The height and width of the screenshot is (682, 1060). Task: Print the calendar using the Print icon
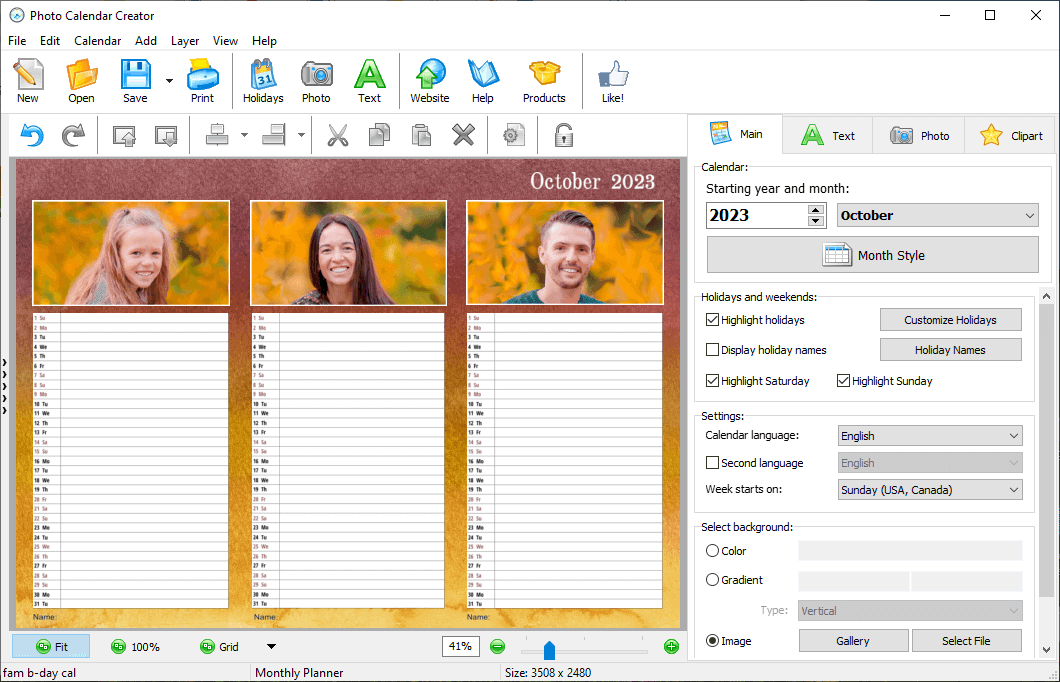(202, 80)
